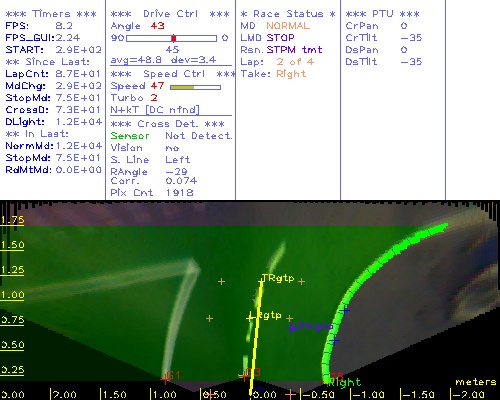The width and height of the screenshot is (500, 400).
Task: Click the 1.75 vertical scale label
Action: [12, 220]
